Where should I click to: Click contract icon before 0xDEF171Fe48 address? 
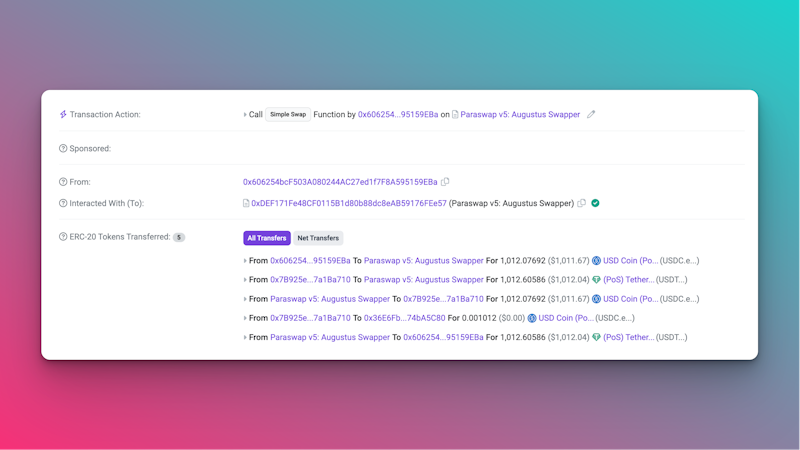point(246,203)
